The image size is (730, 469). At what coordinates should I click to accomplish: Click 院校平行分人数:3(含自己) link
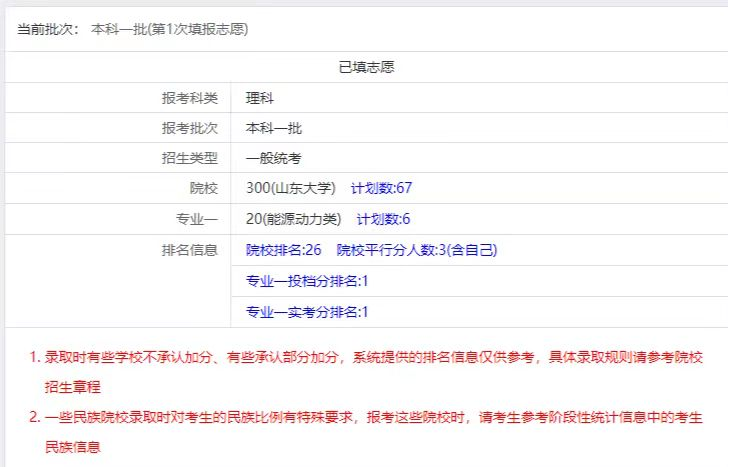[x=416, y=250]
